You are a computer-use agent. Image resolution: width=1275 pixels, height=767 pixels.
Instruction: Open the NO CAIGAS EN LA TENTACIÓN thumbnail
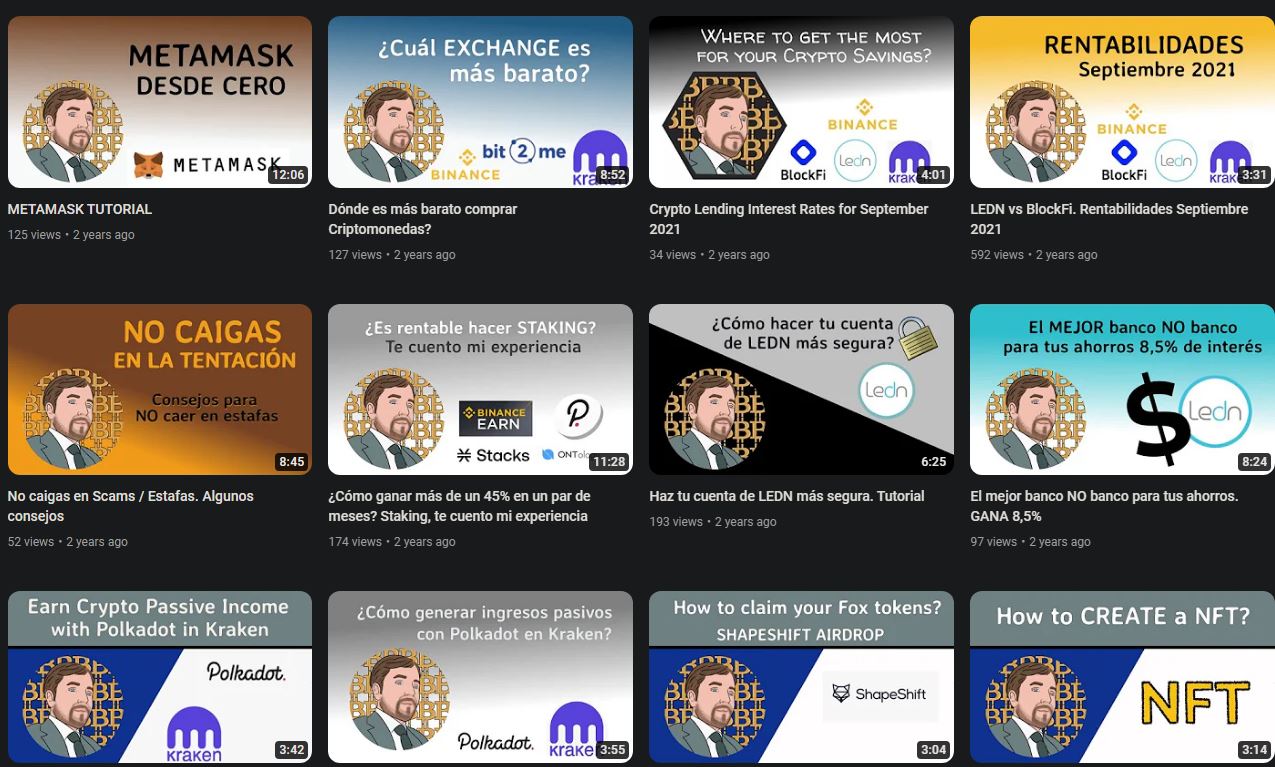tap(160, 389)
